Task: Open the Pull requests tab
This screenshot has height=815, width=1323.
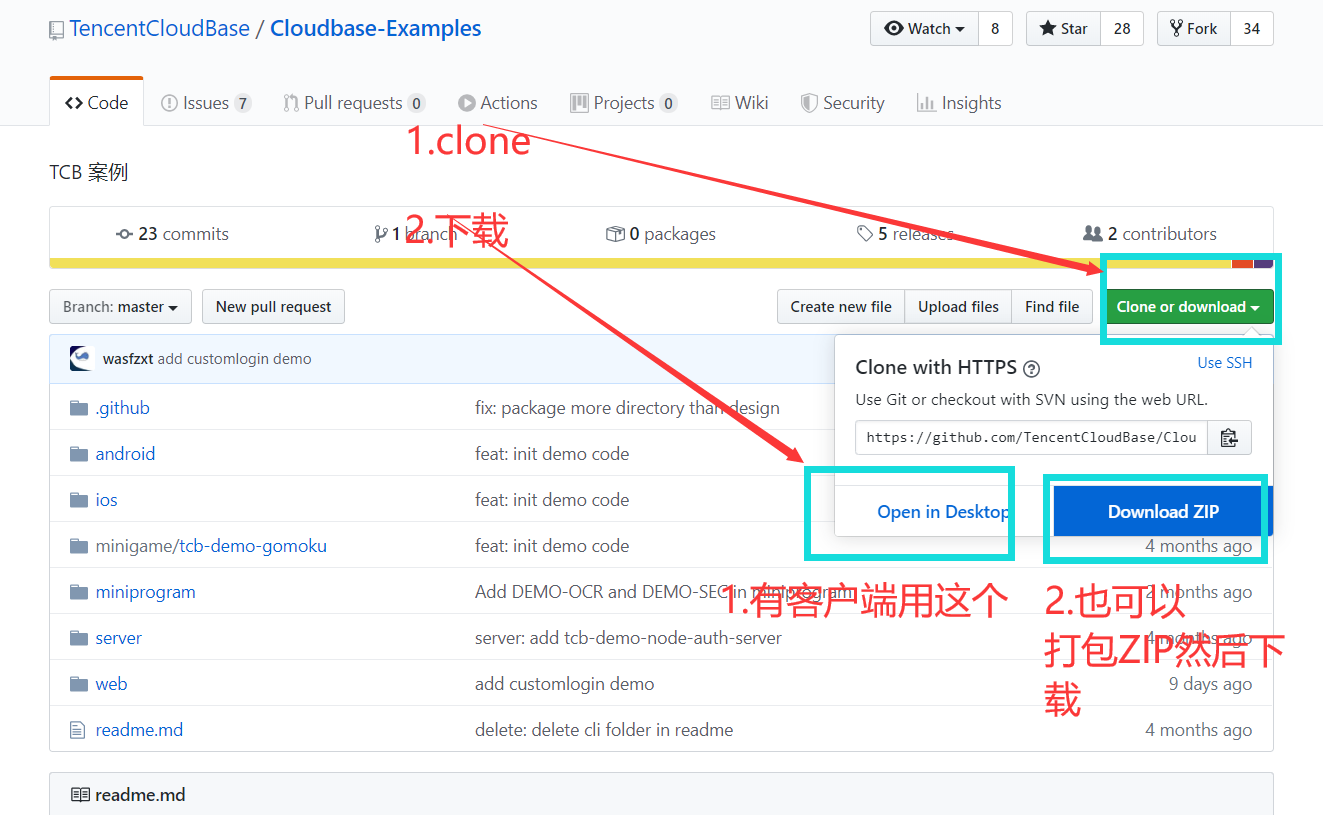Action: click(x=354, y=102)
